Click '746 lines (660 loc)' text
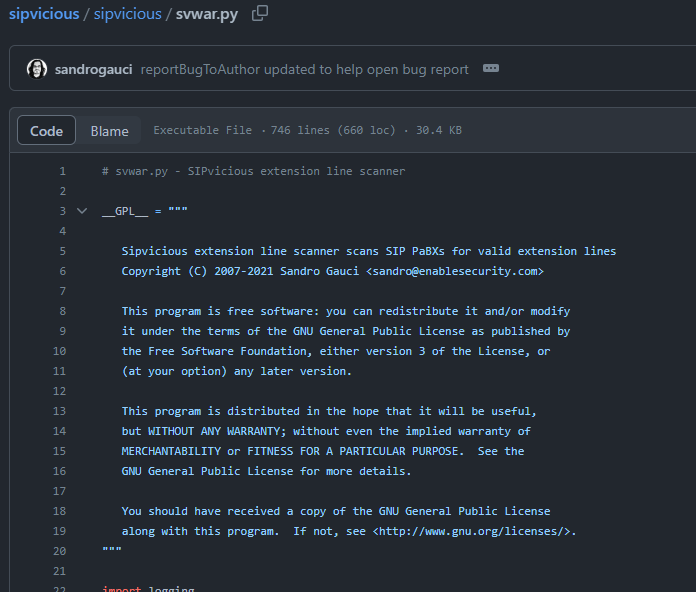The image size is (696, 592). coord(333,130)
